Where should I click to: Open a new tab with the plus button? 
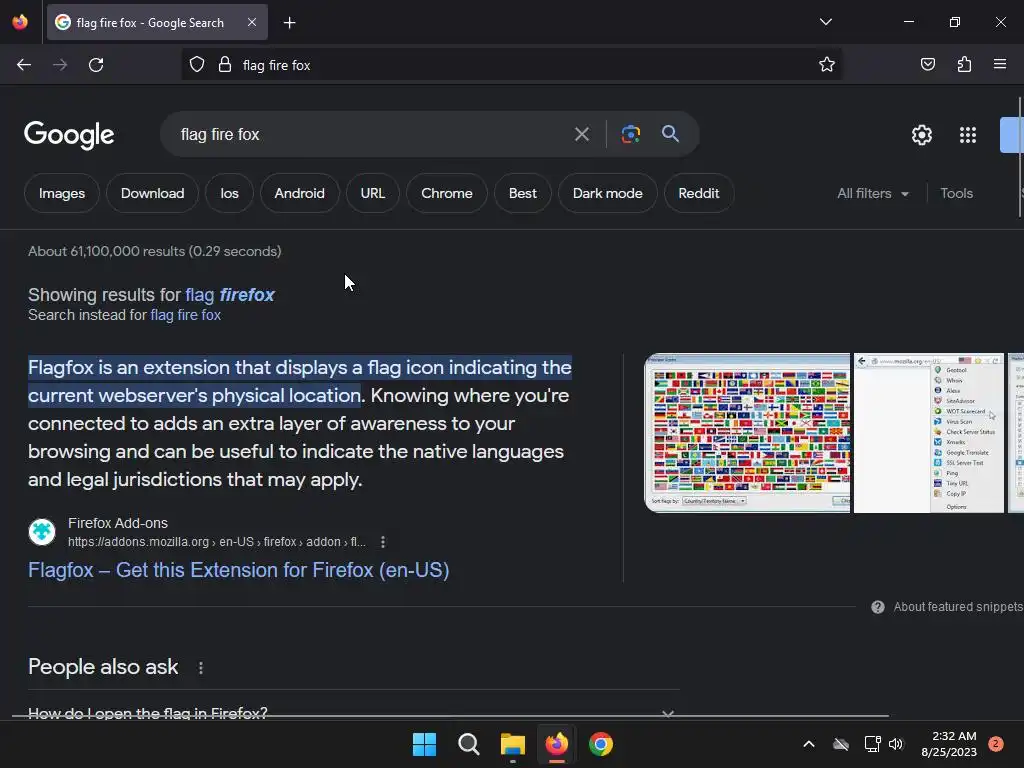point(289,23)
